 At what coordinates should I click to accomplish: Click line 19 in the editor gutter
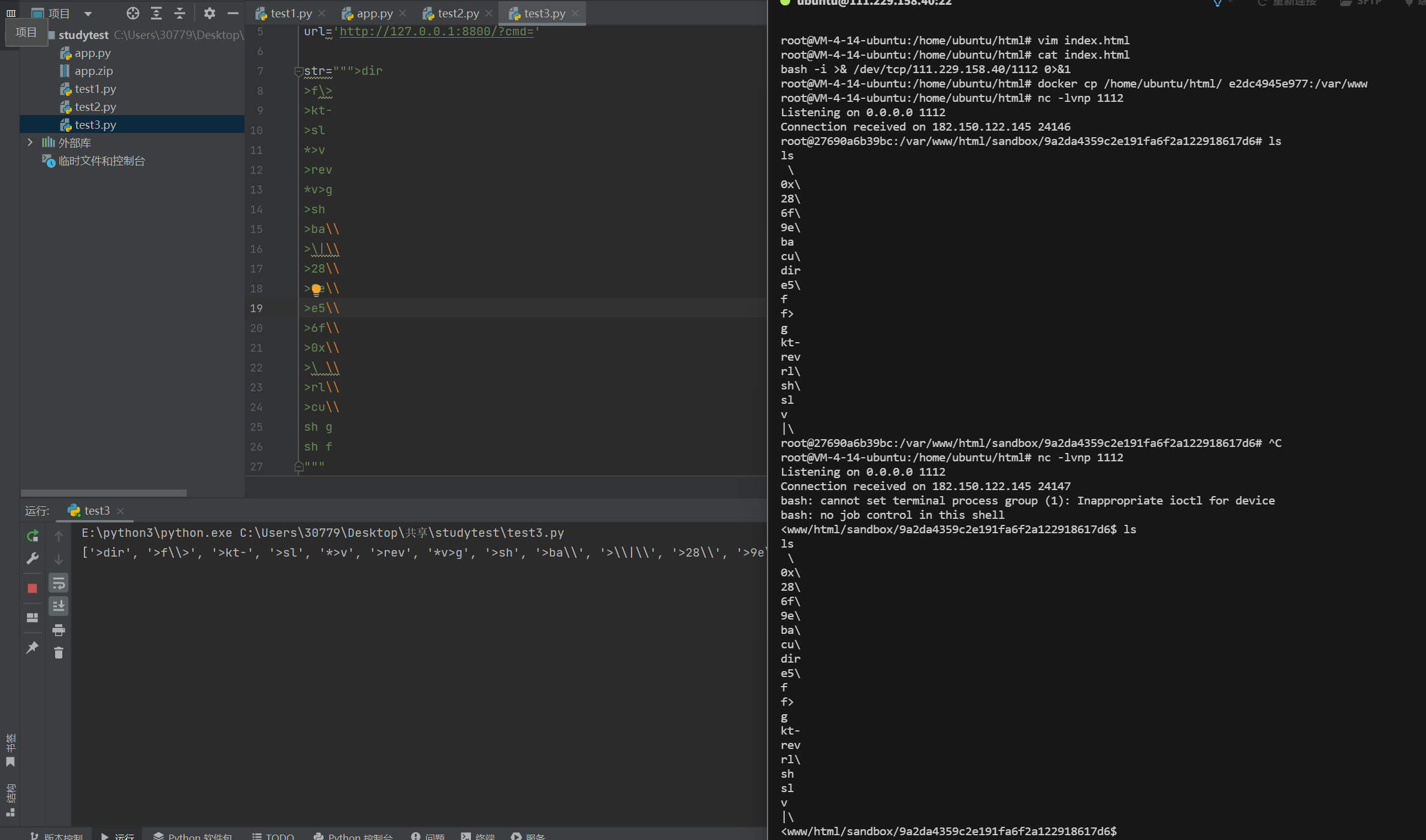[x=256, y=308]
